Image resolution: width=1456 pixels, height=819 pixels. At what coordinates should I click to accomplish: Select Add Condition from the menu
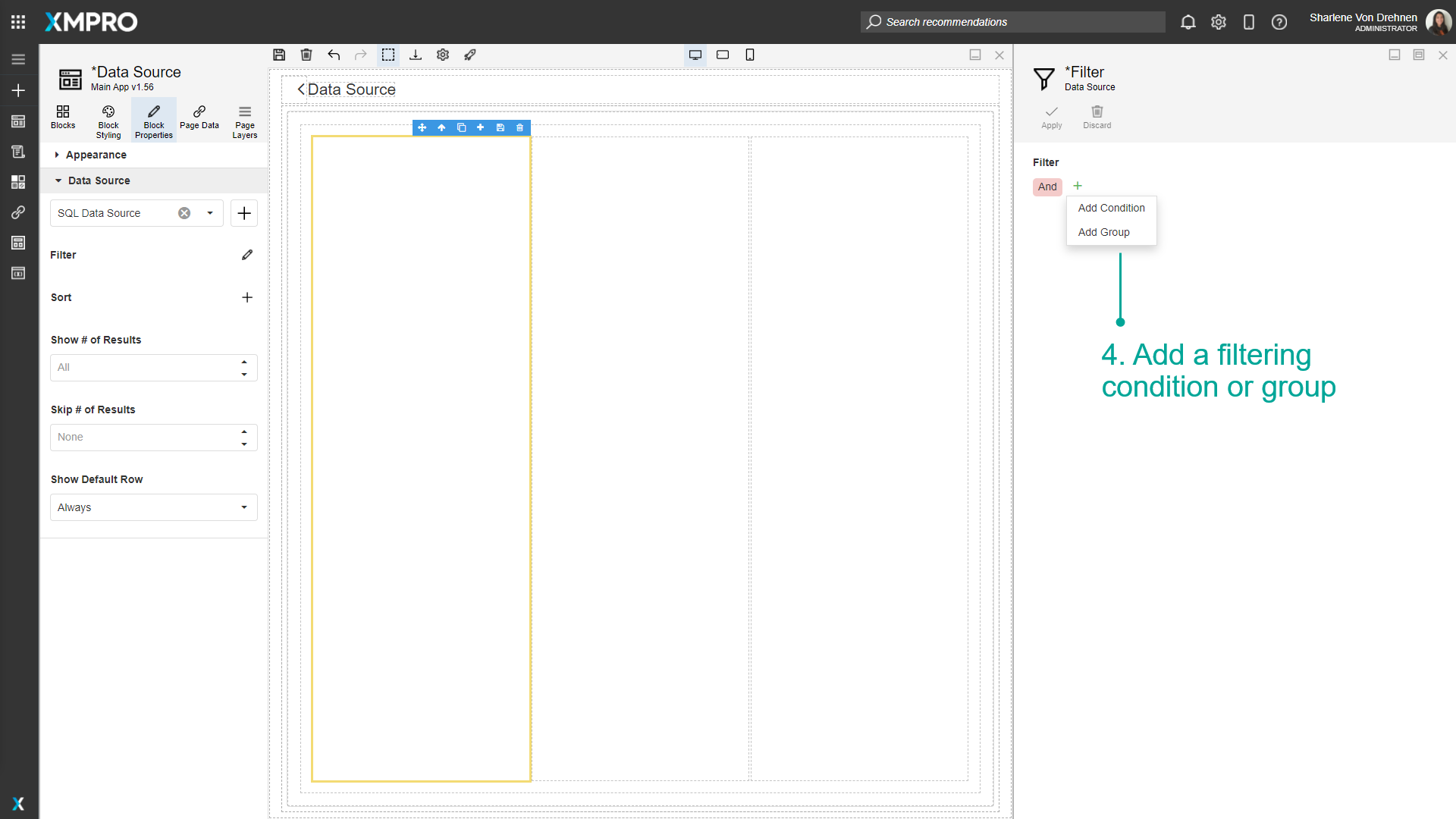point(1111,208)
